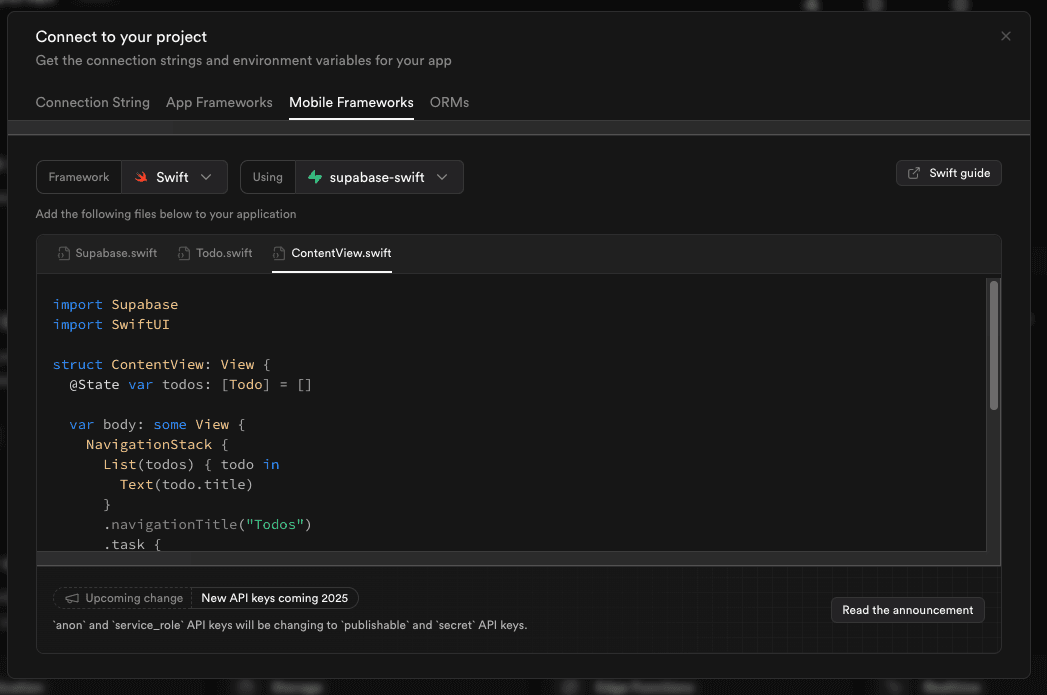
Task: Click the Supabase.swift file icon
Action: click(64, 254)
